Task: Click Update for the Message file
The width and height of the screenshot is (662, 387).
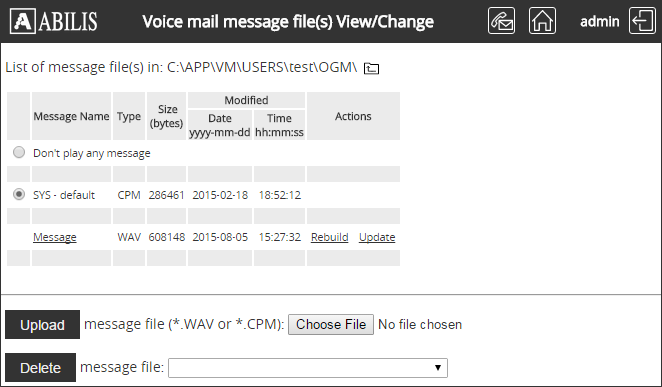Action: point(377,237)
